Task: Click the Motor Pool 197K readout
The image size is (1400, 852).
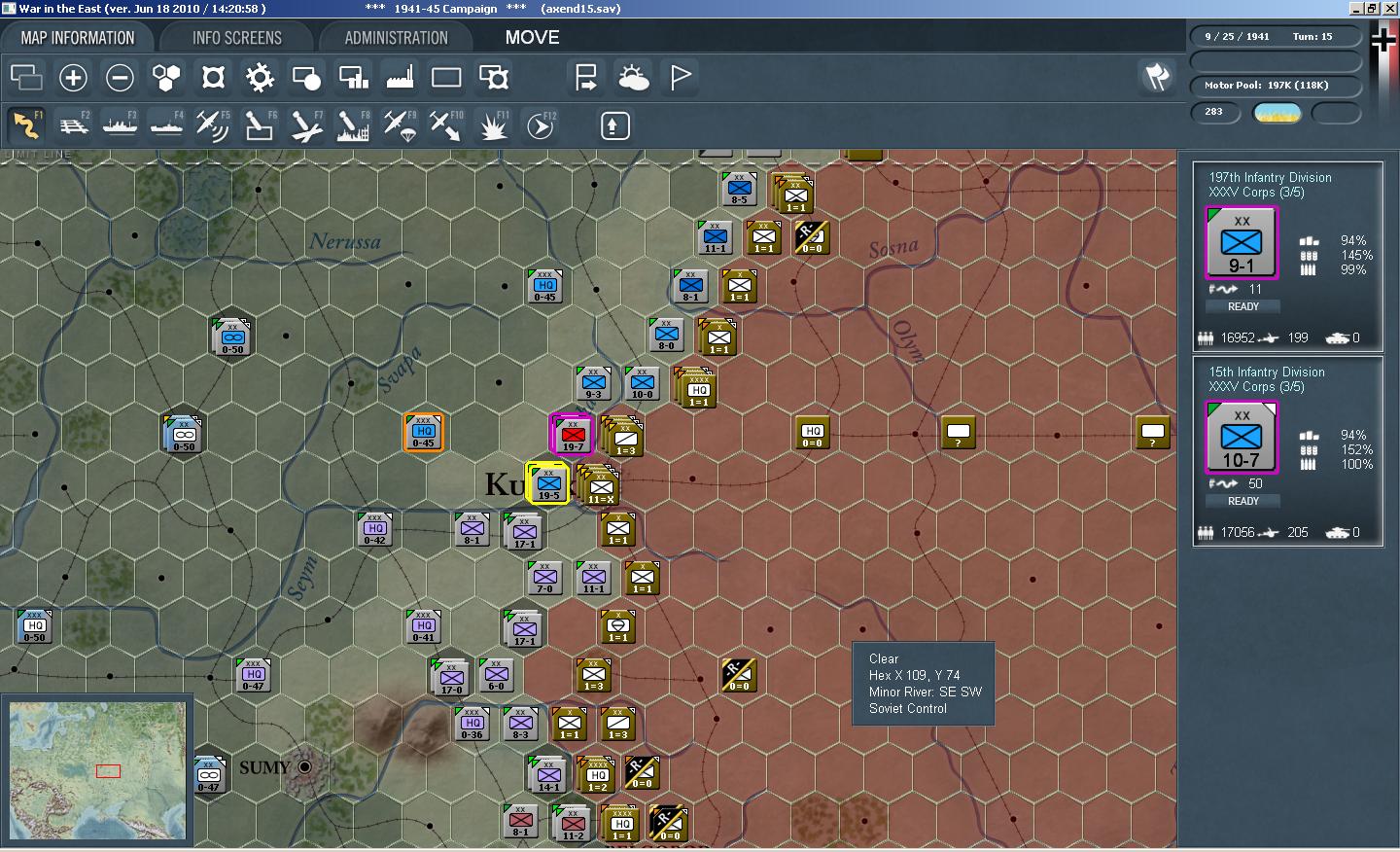Action: (x=1276, y=86)
